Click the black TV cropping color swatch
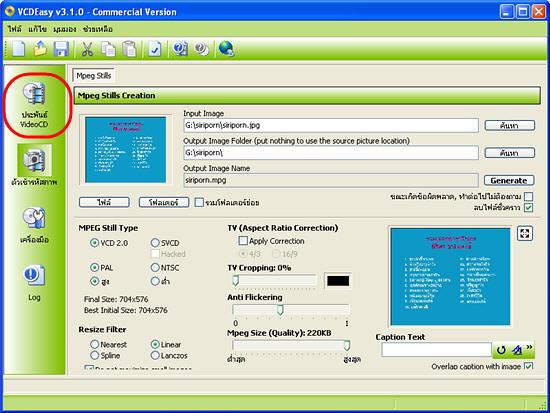The width and height of the screenshot is (550, 413). 338,281
